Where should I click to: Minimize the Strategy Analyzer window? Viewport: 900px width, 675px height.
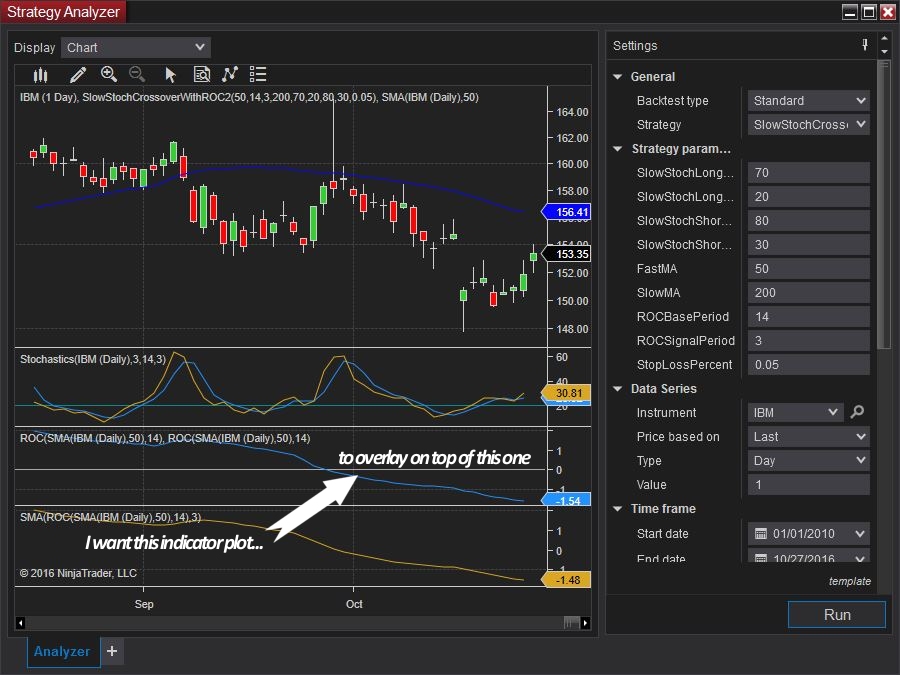coord(850,11)
